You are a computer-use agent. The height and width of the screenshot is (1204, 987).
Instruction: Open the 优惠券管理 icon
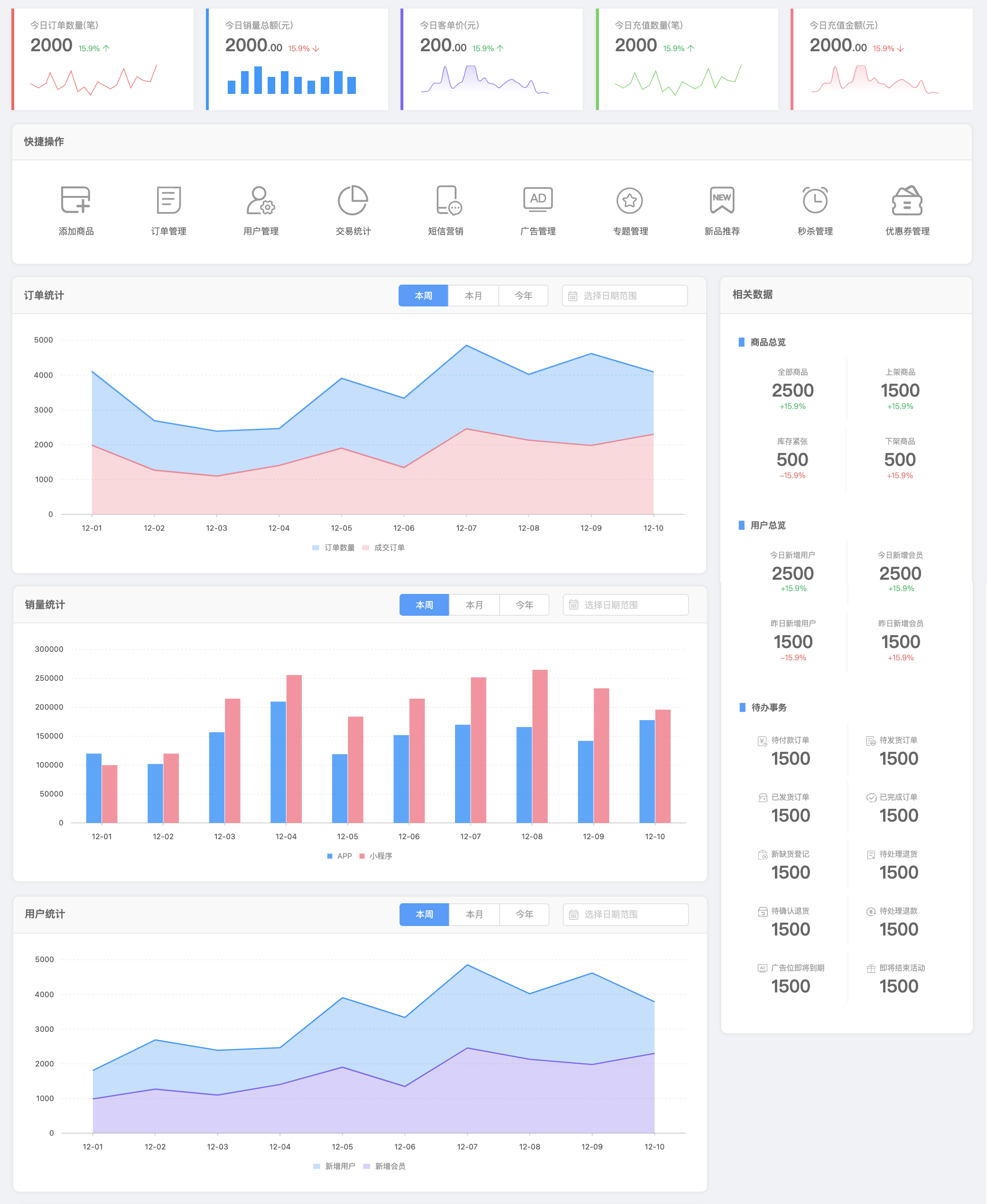click(x=907, y=200)
